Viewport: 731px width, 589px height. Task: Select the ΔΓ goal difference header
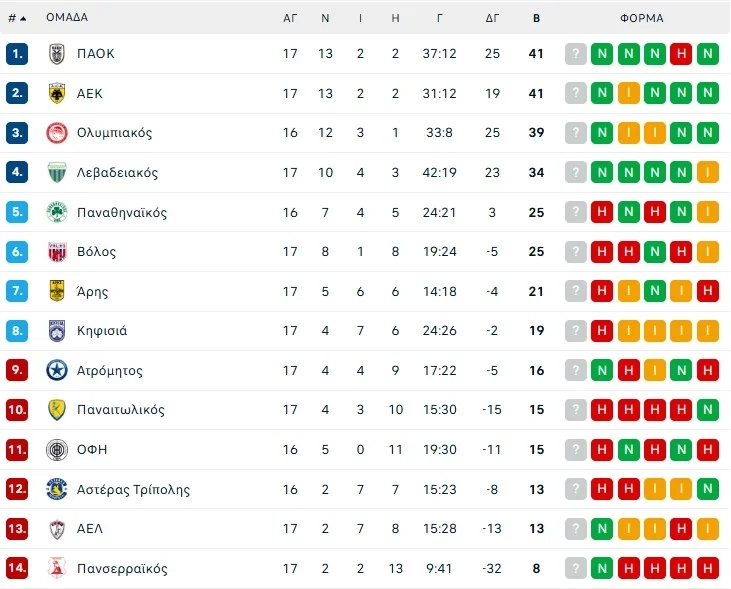tap(492, 18)
